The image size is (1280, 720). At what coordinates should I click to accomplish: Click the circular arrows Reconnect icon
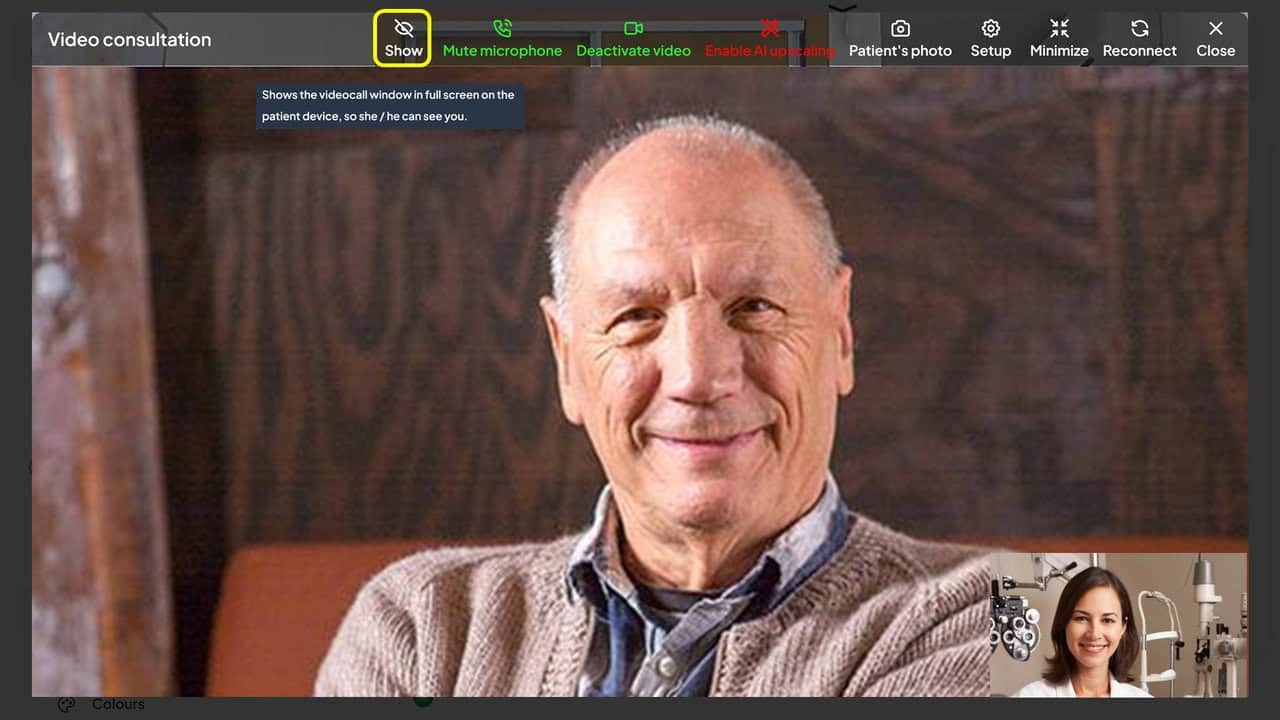[1139, 28]
